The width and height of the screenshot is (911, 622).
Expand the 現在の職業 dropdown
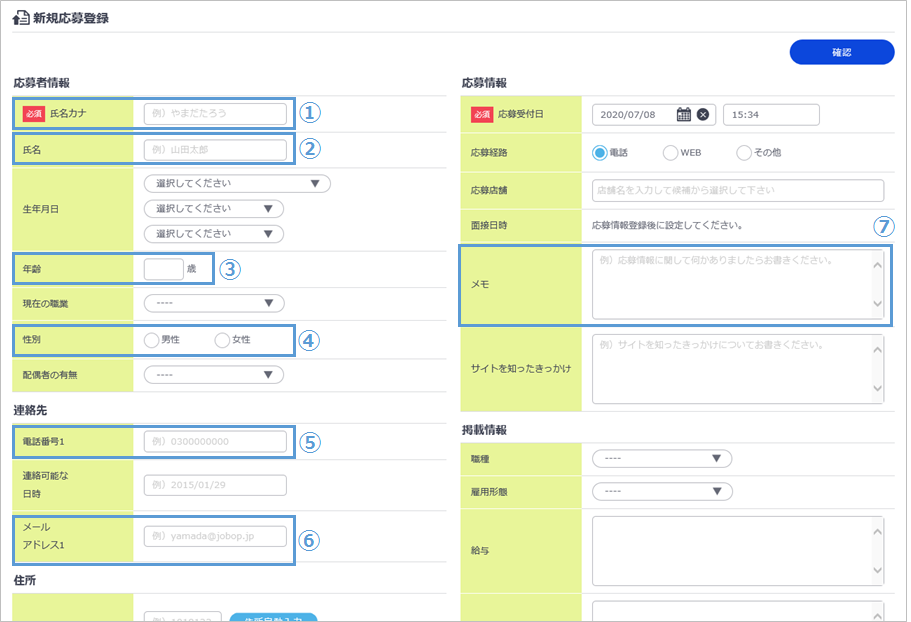214,303
